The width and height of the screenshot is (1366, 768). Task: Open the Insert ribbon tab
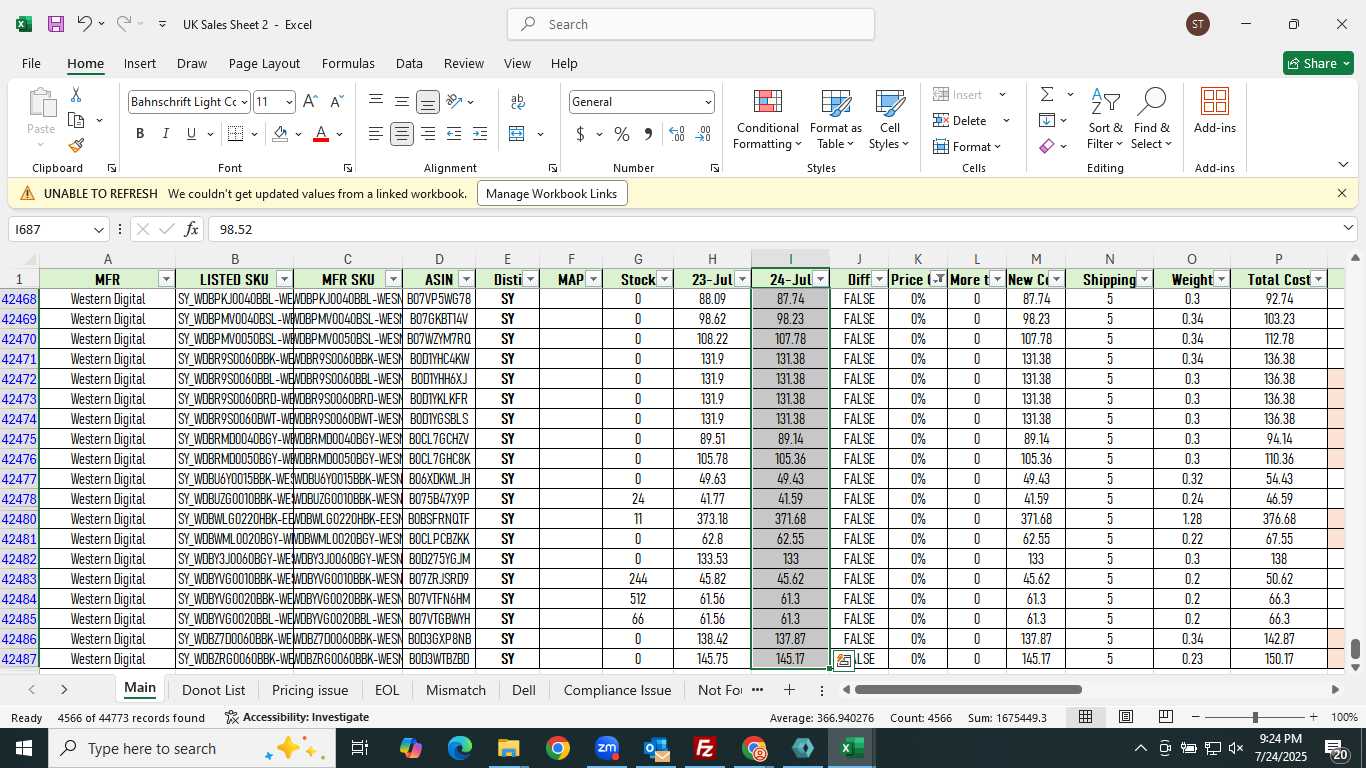[x=140, y=63]
